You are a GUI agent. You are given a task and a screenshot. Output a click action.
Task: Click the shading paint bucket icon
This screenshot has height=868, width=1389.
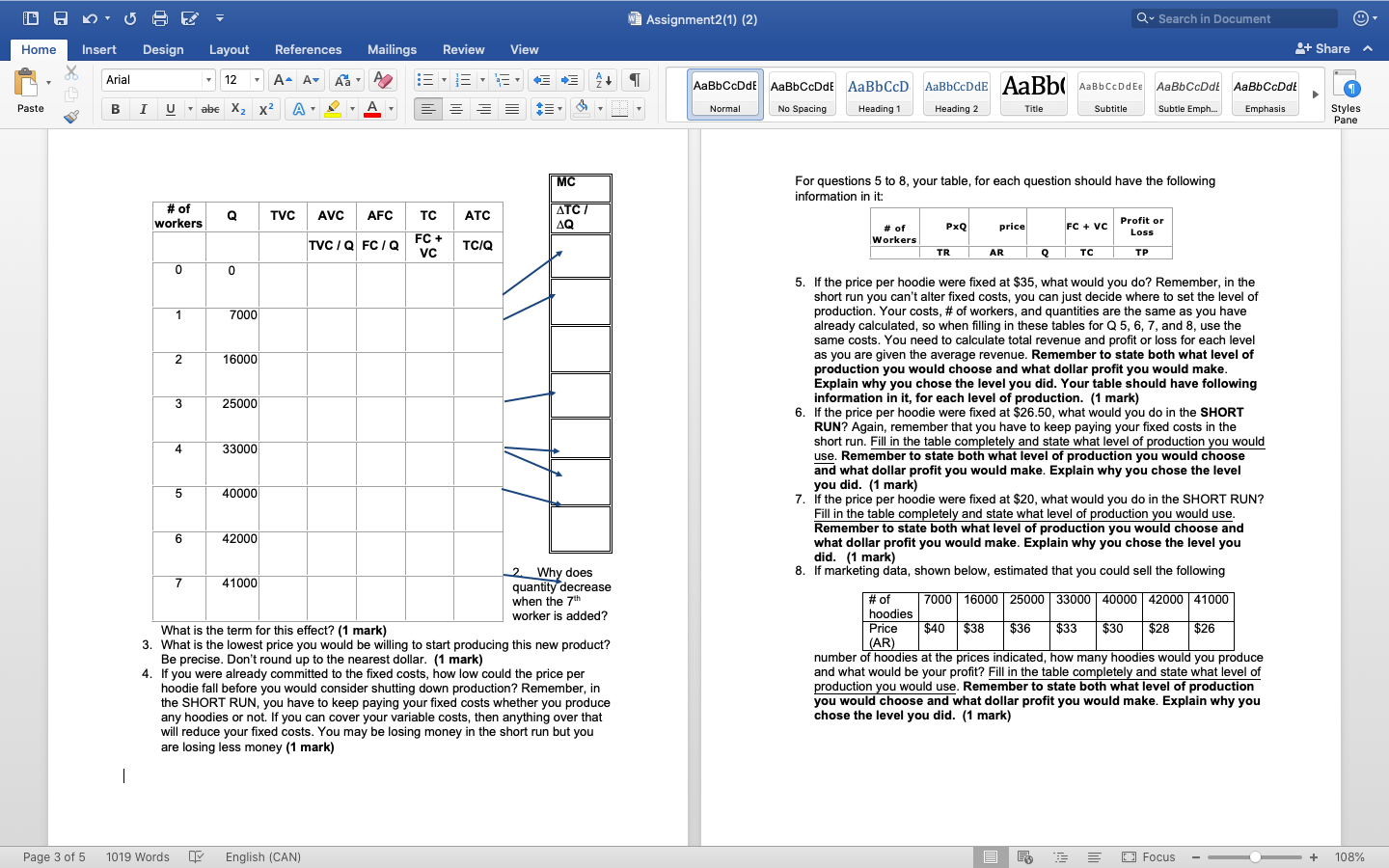[x=582, y=109]
